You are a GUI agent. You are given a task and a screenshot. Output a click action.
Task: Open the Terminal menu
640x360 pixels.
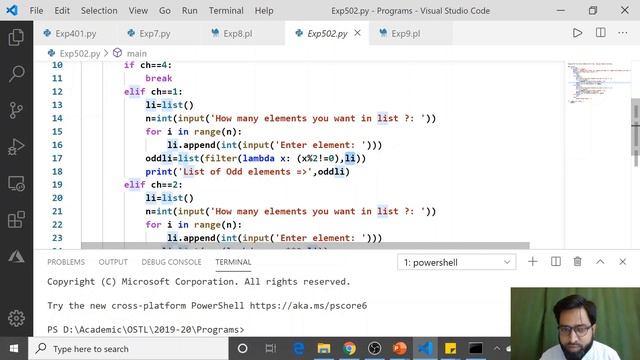click(x=226, y=11)
